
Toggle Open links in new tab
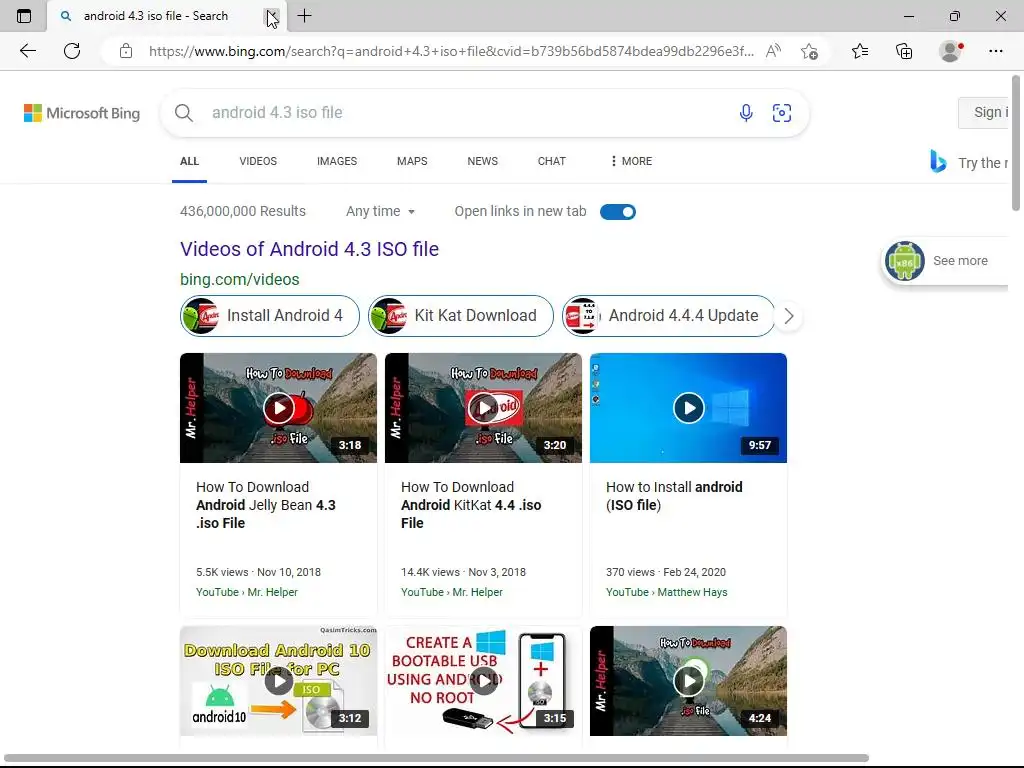pyautogui.click(x=617, y=212)
